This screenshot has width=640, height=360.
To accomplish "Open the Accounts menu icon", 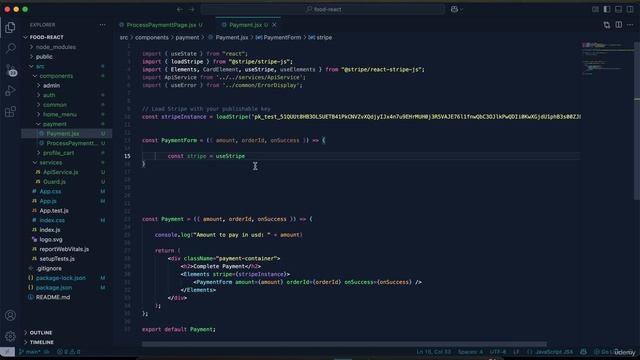I will coord(10,315).
